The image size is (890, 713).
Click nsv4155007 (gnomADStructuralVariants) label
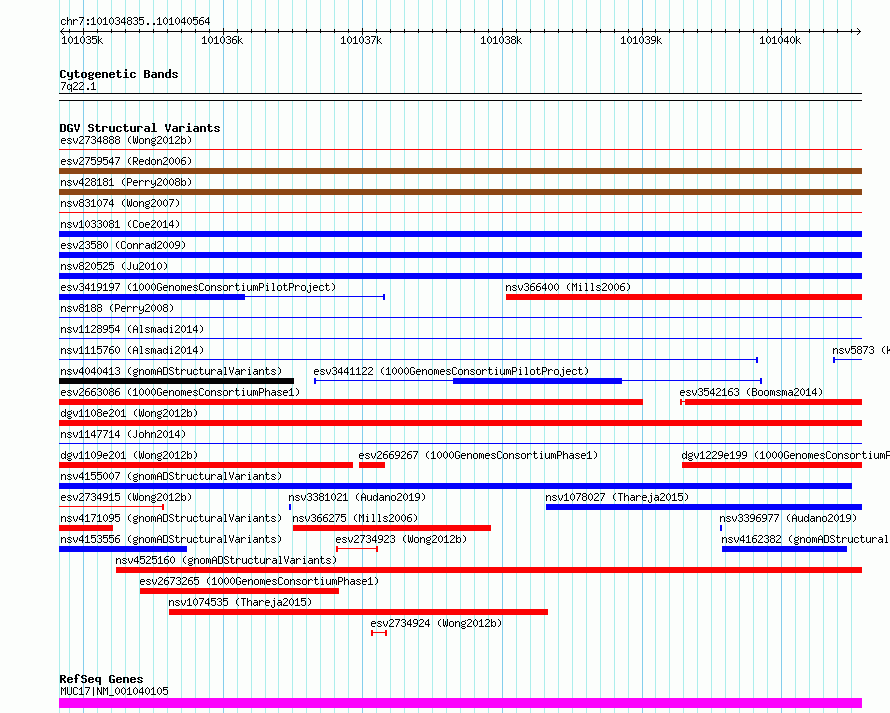click(x=171, y=476)
